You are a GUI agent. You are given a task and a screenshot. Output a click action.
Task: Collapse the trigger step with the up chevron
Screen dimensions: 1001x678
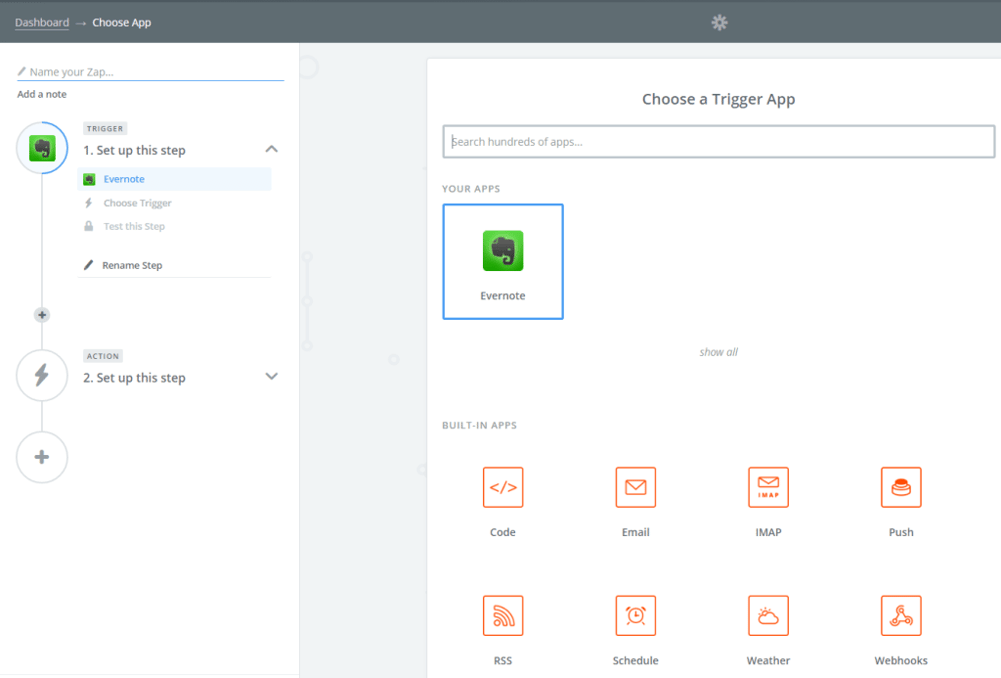(271, 149)
